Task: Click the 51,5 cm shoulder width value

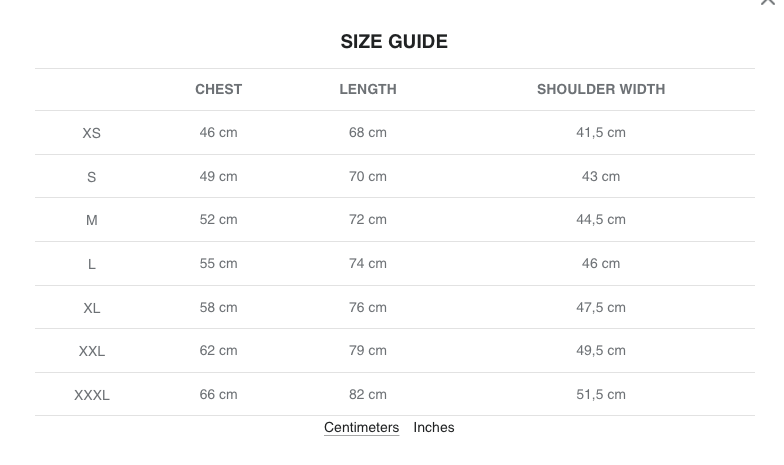Action: (x=601, y=394)
